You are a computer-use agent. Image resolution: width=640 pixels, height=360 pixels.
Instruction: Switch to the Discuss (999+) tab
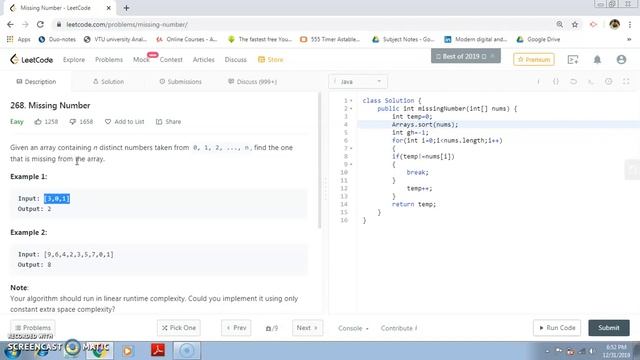(252, 82)
